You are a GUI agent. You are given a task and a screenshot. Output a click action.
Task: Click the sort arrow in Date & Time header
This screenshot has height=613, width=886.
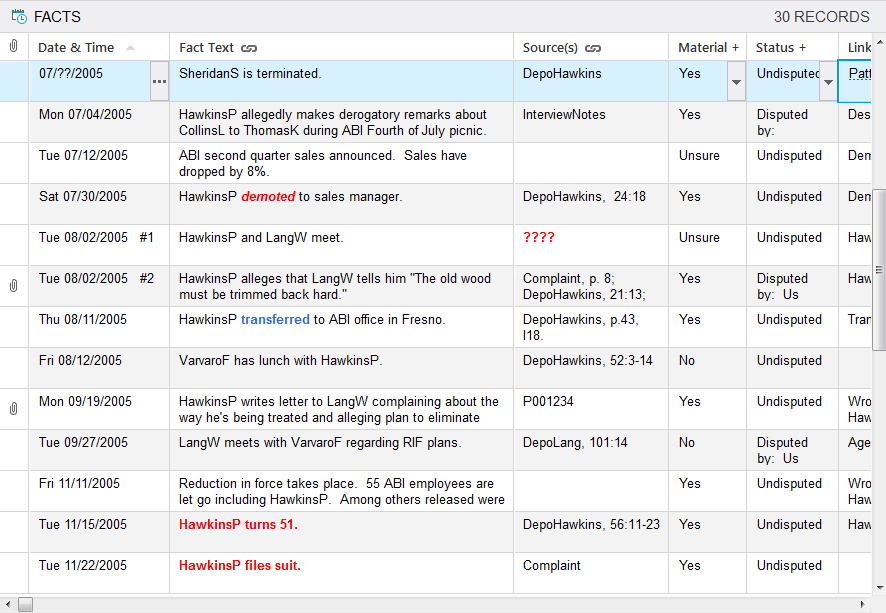pyautogui.click(x=131, y=48)
